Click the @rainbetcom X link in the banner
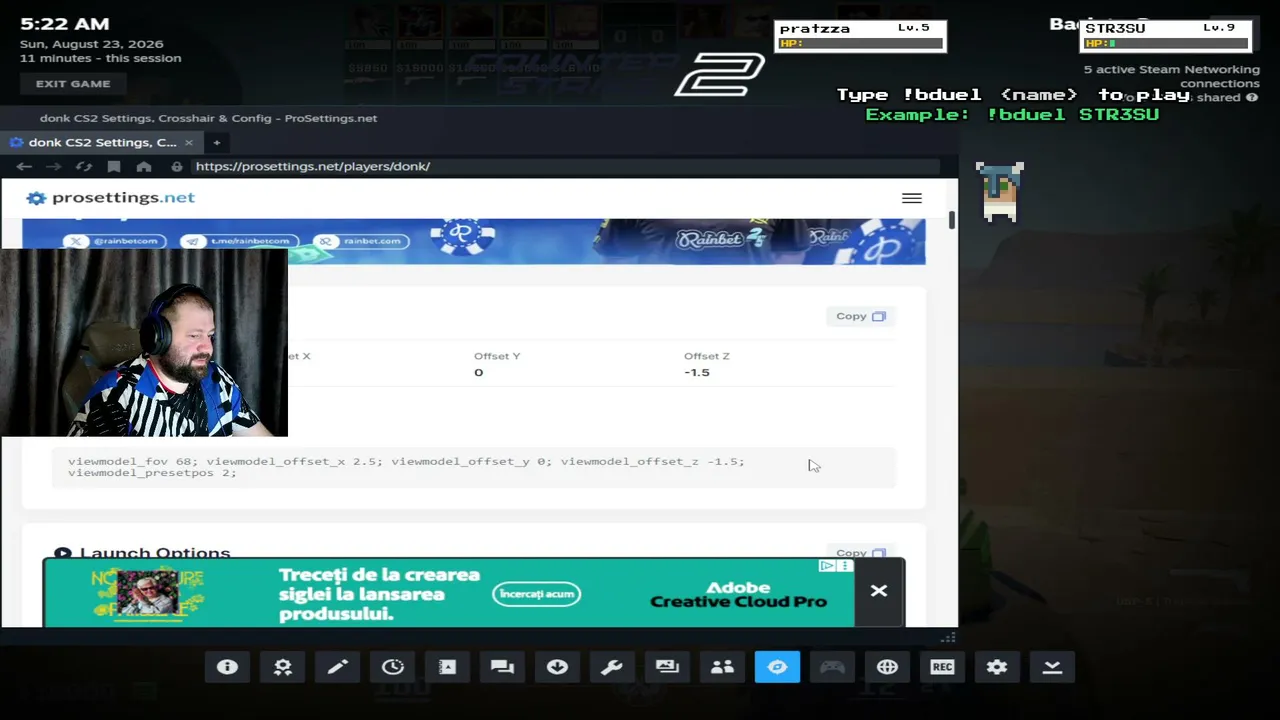Image resolution: width=1280 pixels, height=720 pixels. click(x=117, y=241)
